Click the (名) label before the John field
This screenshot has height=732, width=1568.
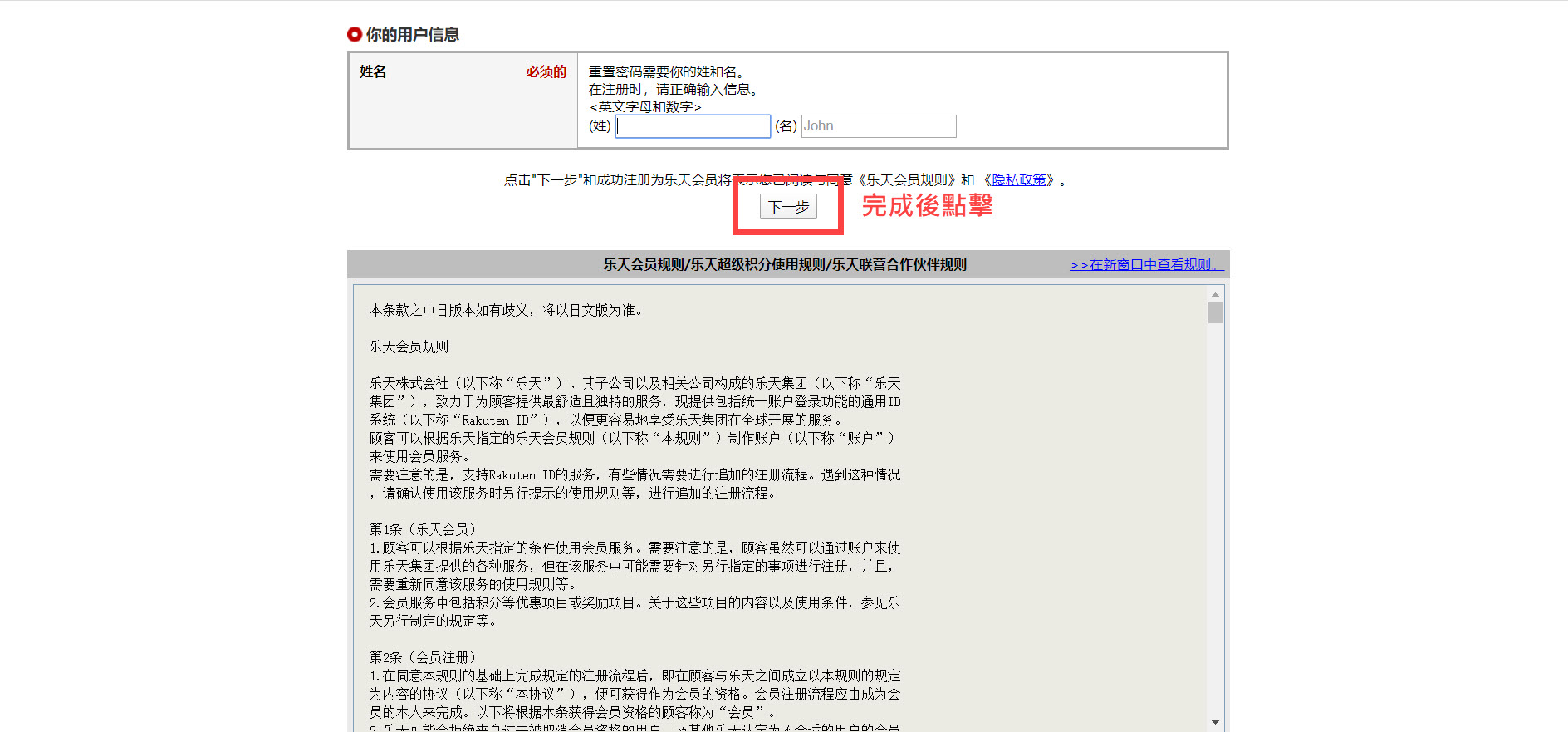(x=786, y=126)
